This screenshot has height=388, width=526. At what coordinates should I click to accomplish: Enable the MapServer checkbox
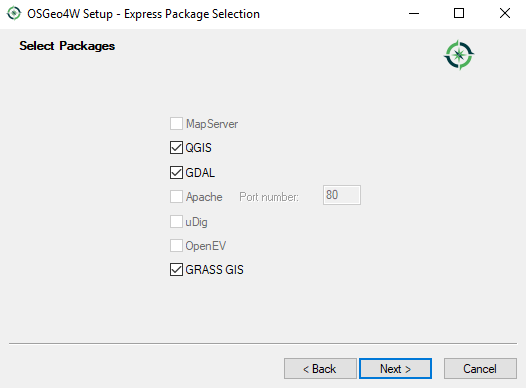176,124
